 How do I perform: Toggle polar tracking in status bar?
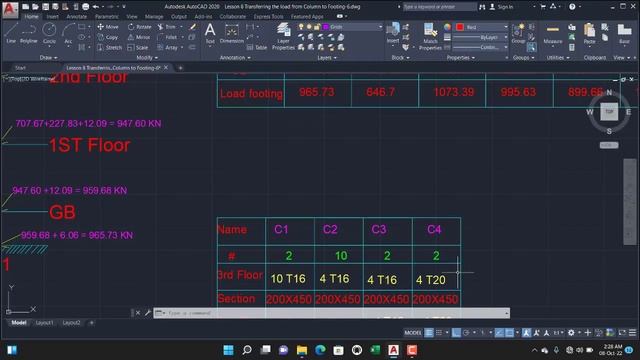[x=466, y=333]
